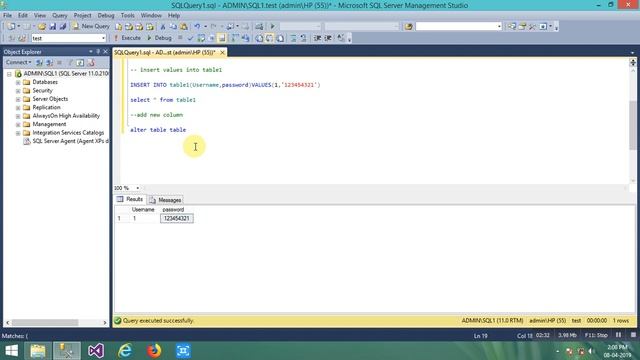Toggle Results to Text icon
Screen dimensions: 640x360
pos(259,38)
